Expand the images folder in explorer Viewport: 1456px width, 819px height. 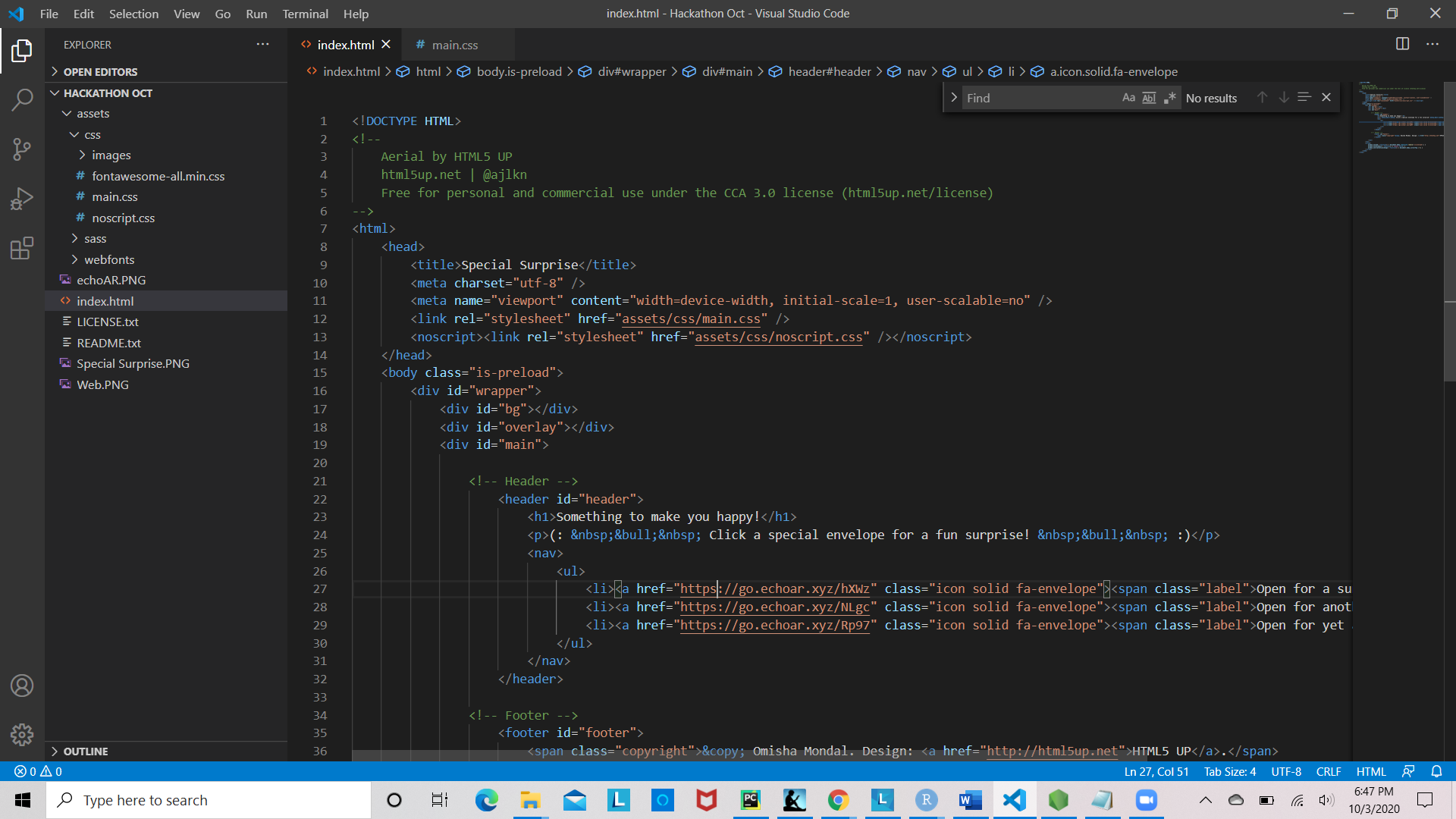[x=111, y=155]
